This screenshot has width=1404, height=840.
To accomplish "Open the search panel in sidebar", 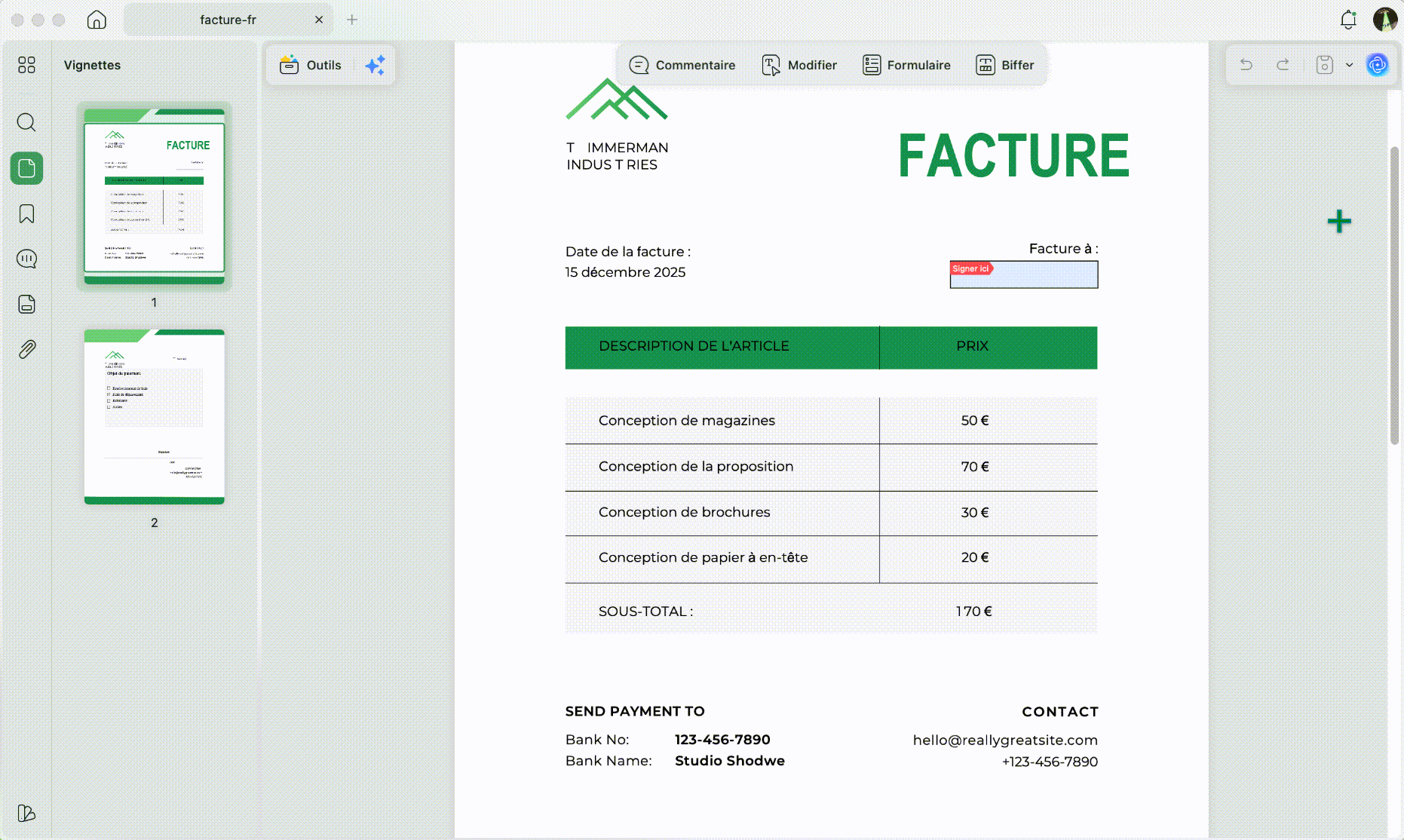I will click(26, 122).
